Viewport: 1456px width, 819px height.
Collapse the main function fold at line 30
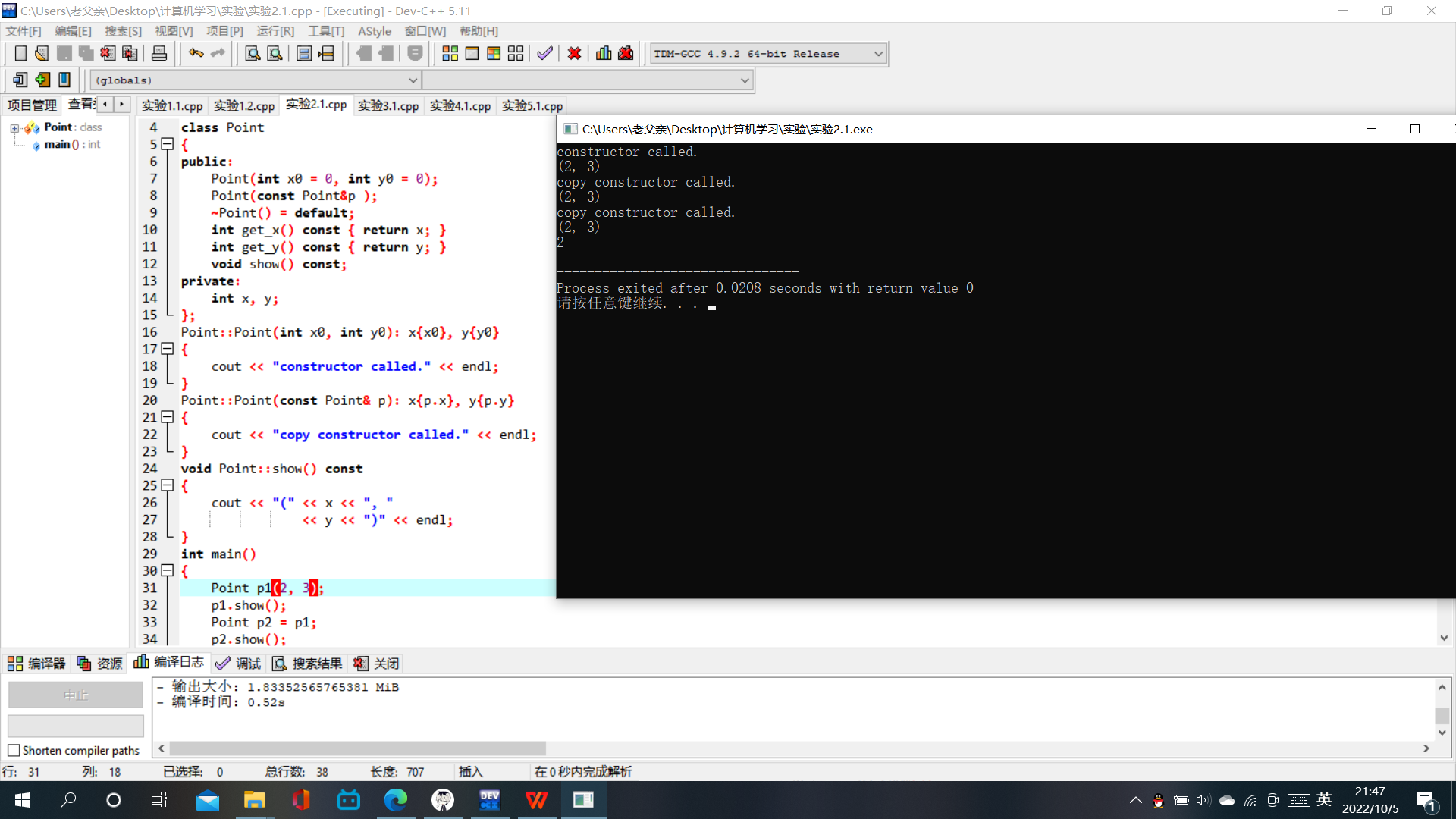(x=168, y=570)
